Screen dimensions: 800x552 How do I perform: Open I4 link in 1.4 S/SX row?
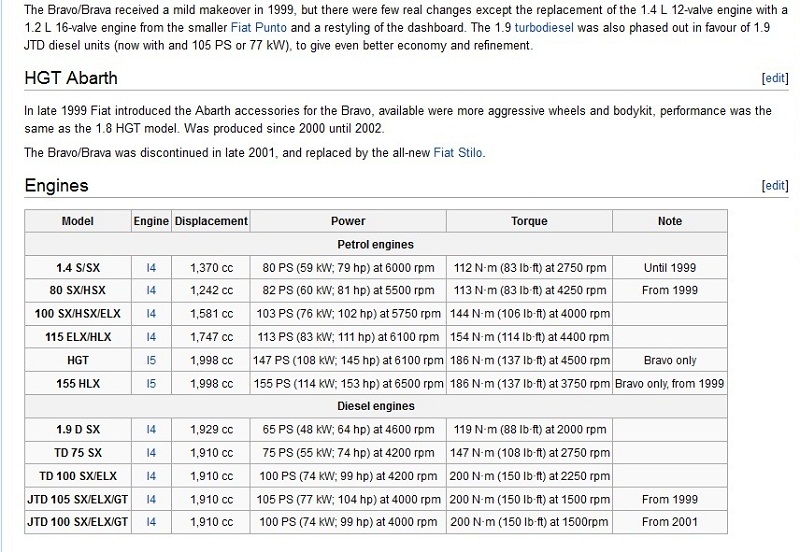(x=151, y=268)
